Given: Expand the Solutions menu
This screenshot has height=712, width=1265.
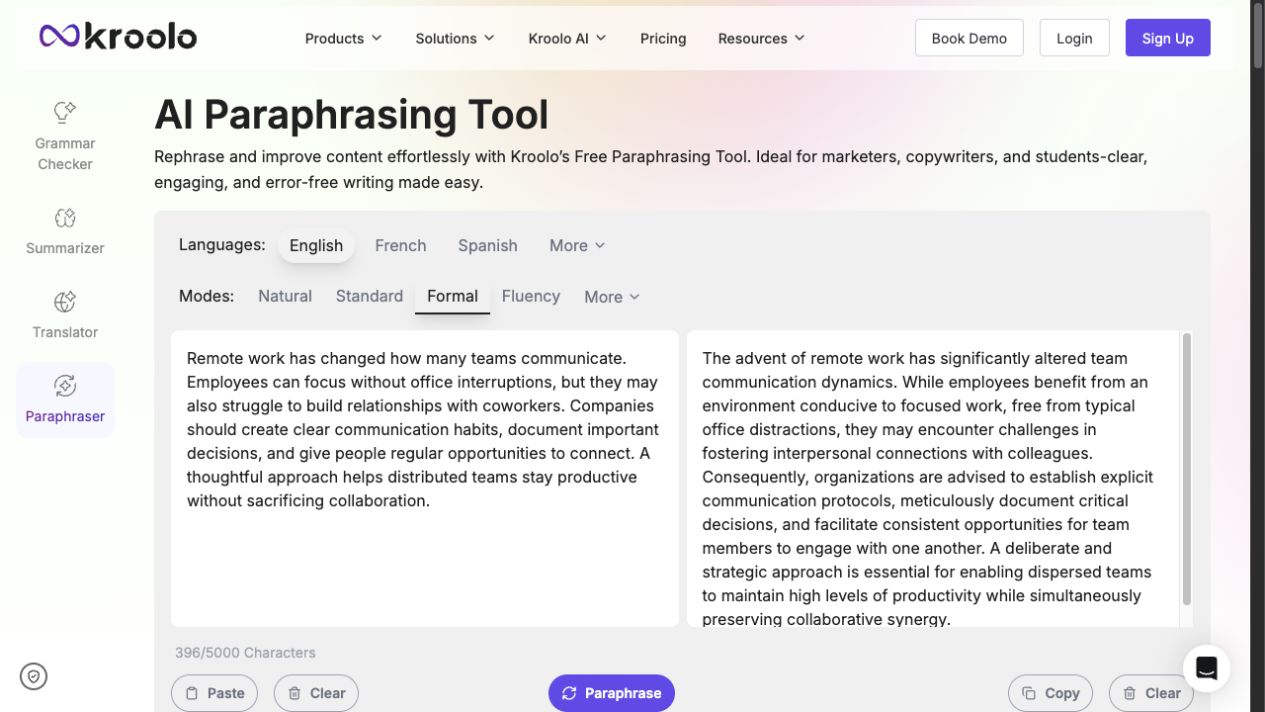Looking at the screenshot, I should pyautogui.click(x=455, y=38).
